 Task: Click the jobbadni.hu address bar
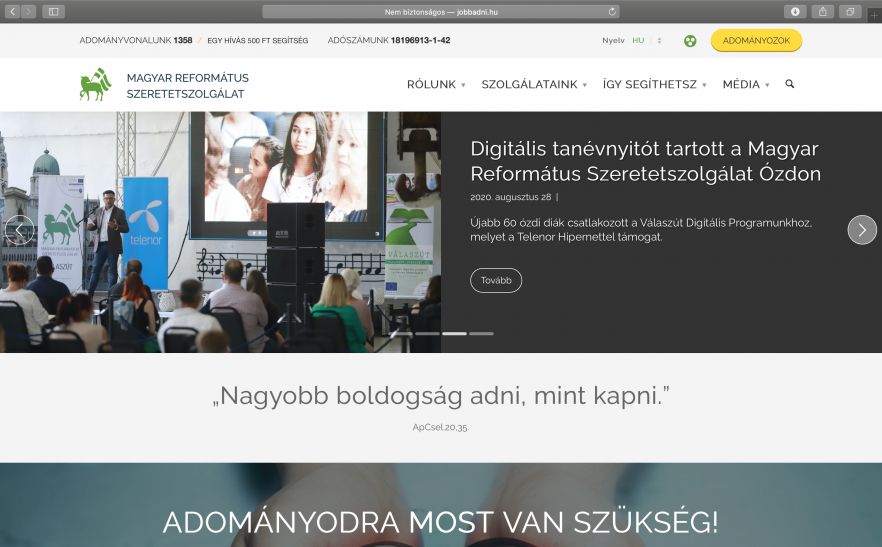(x=440, y=11)
